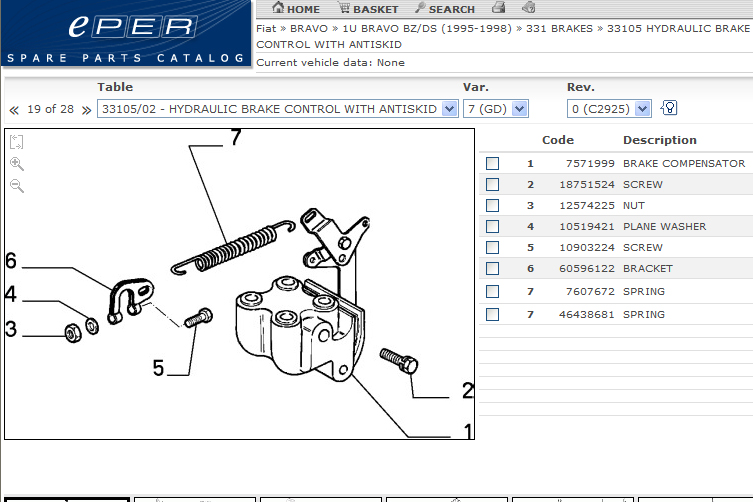Click the lightbulb icon beside Rev. dropdown
This screenshot has height=502, width=753.
point(669,108)
